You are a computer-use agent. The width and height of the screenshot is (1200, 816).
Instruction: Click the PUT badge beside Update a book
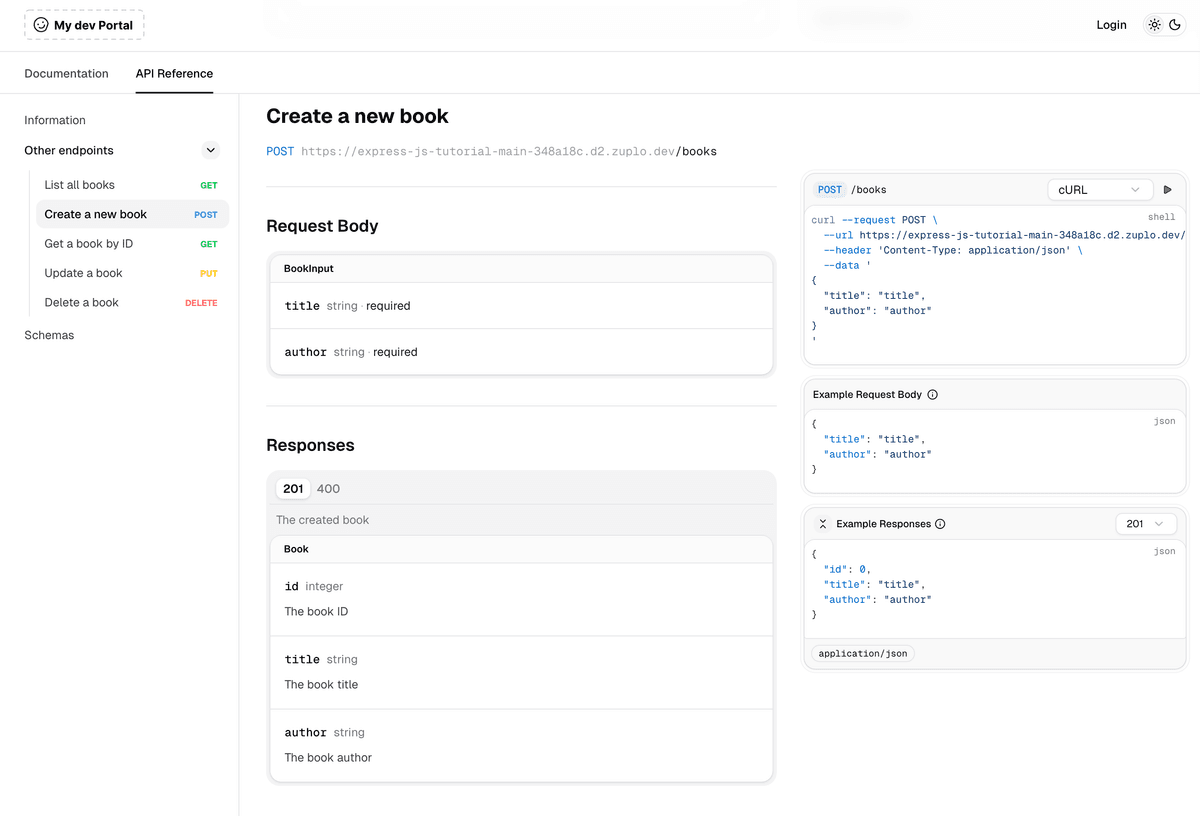click(x=207, y=273)
